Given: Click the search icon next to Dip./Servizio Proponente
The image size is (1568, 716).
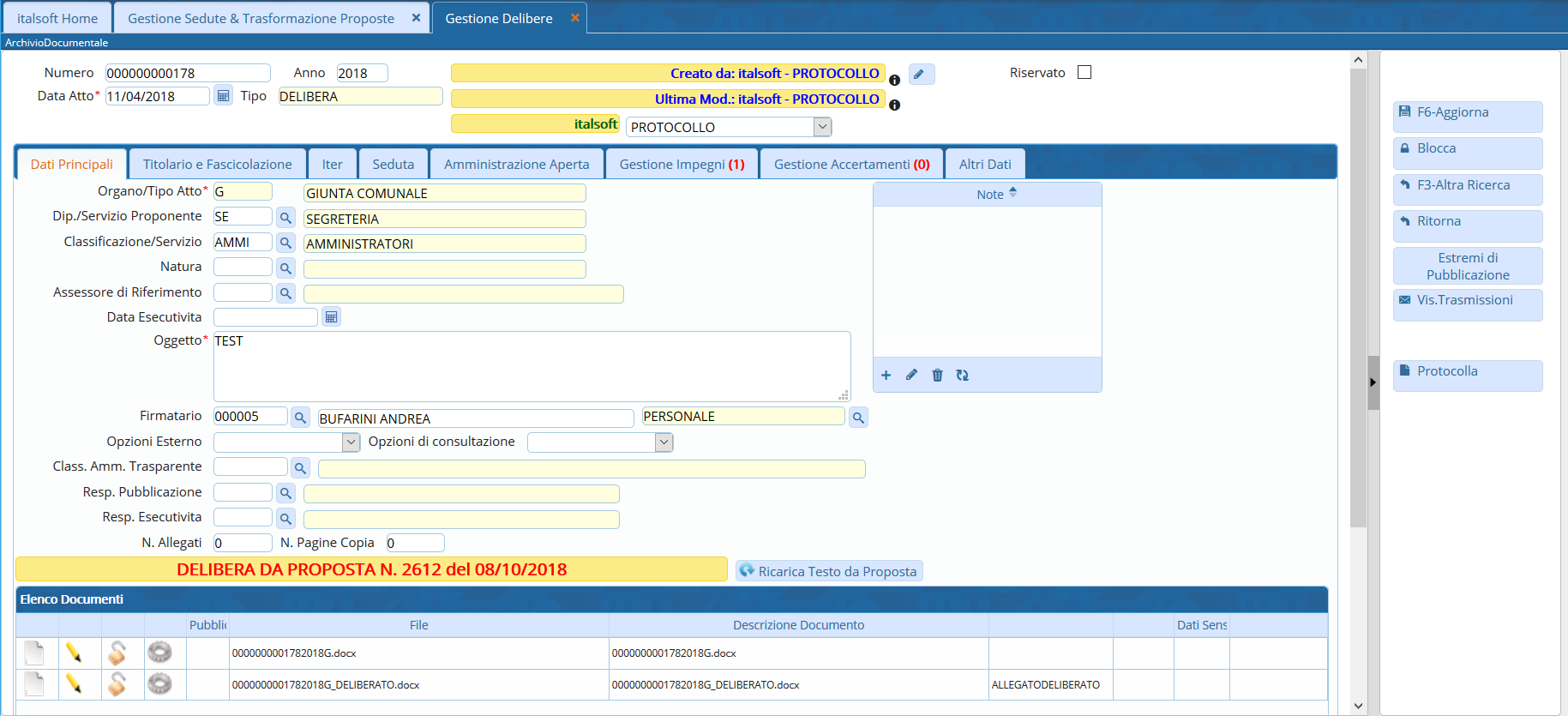Looking at the screenshot, I should pyautogui.click(x=286, y=218).
